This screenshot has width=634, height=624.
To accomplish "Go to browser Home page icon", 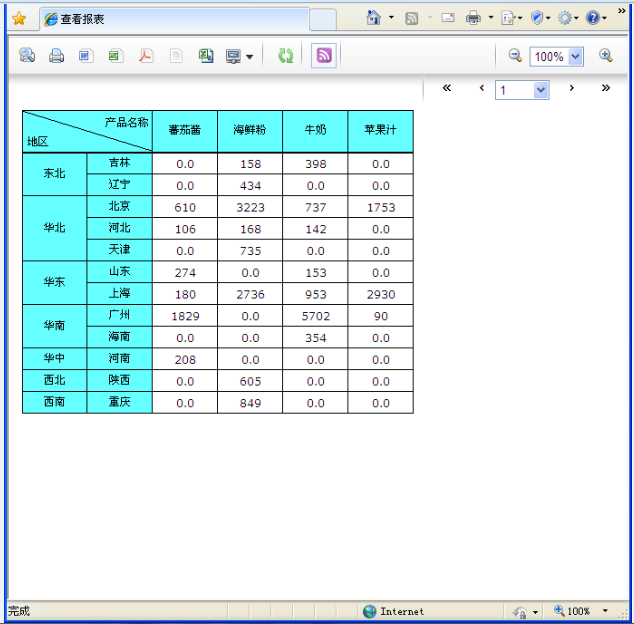I will 373,17.
